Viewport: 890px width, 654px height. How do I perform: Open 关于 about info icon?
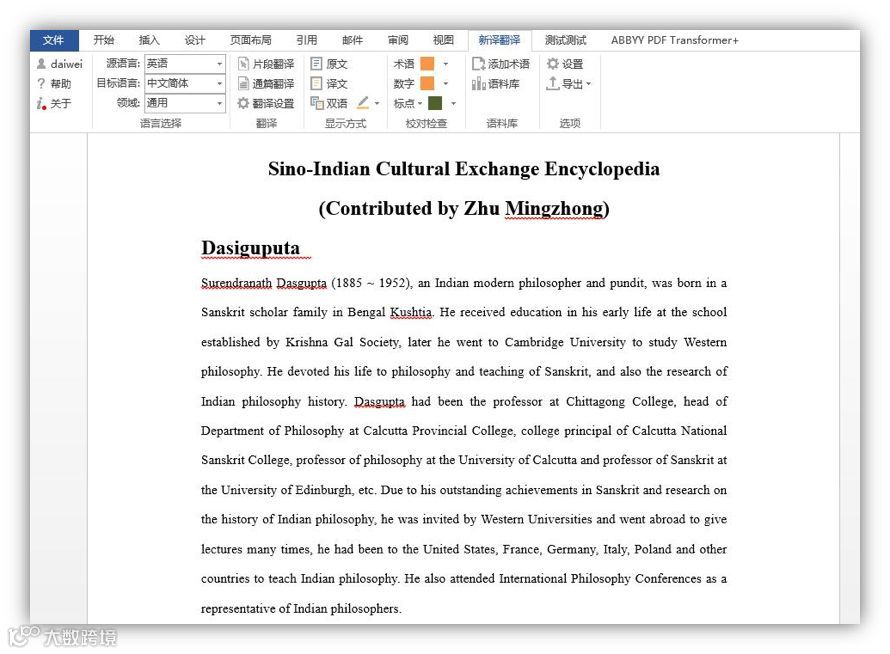click(41, 103)
